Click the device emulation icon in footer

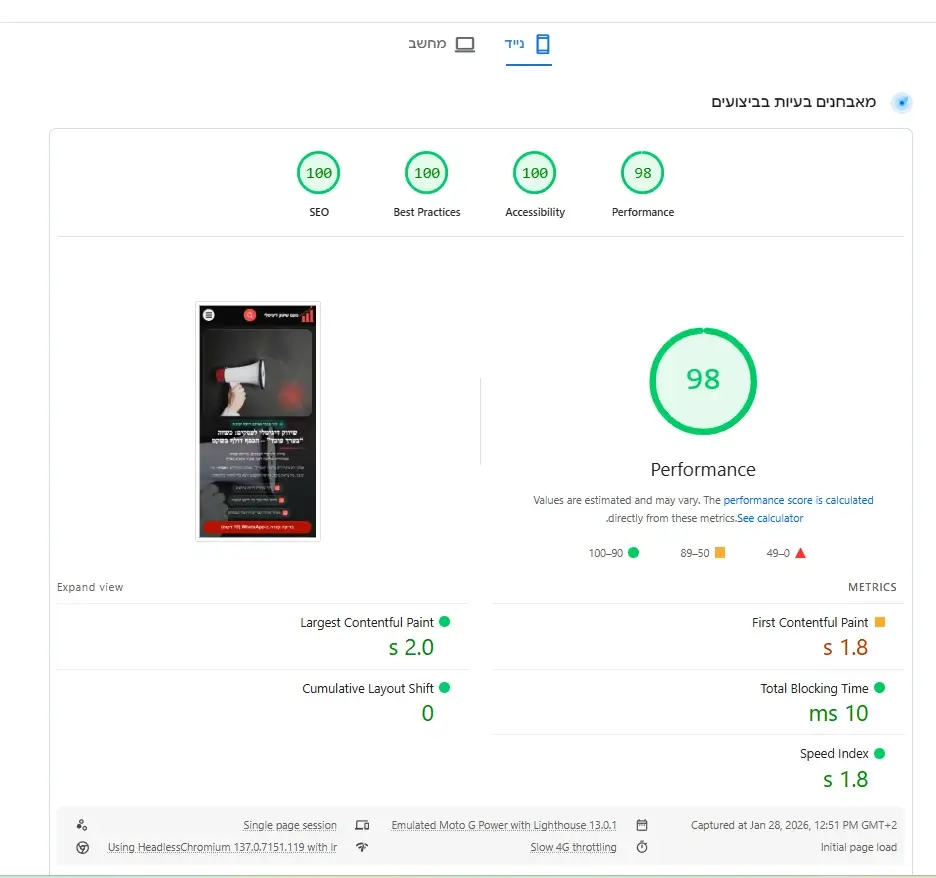[x=362, y=825]
